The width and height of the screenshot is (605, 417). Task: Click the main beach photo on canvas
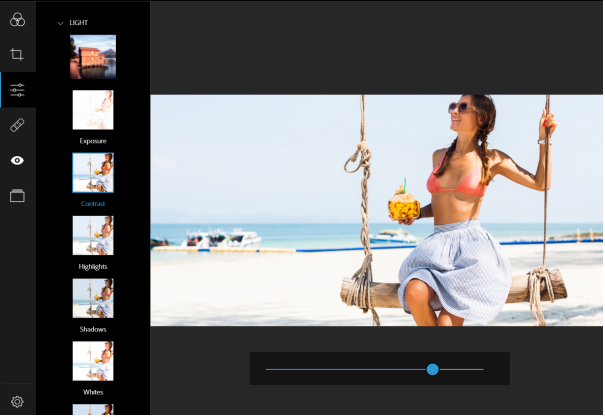tap(376, 210)
